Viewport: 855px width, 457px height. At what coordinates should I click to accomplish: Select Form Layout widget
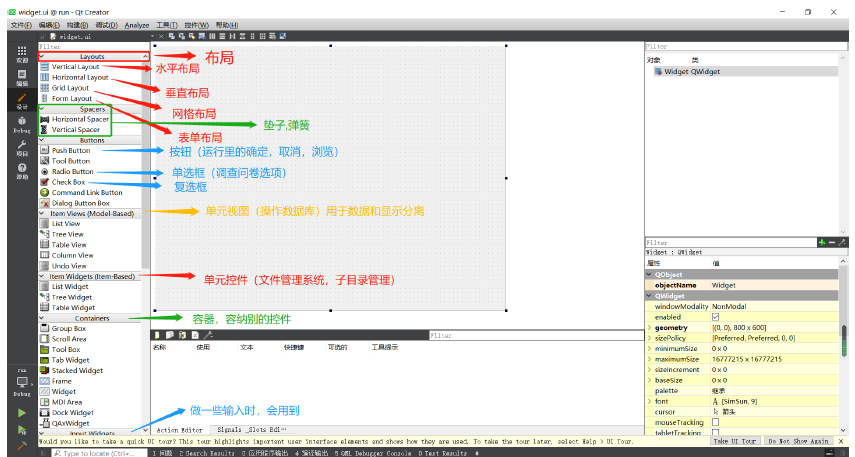65,98
